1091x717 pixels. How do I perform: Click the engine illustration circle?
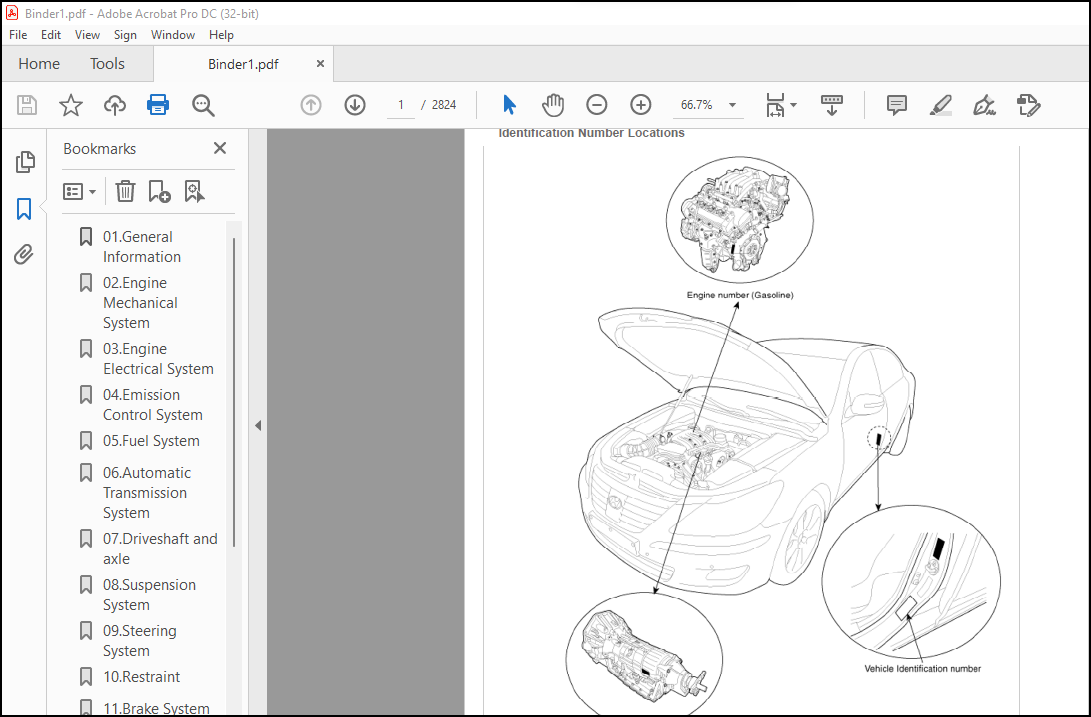pos(740,219)
